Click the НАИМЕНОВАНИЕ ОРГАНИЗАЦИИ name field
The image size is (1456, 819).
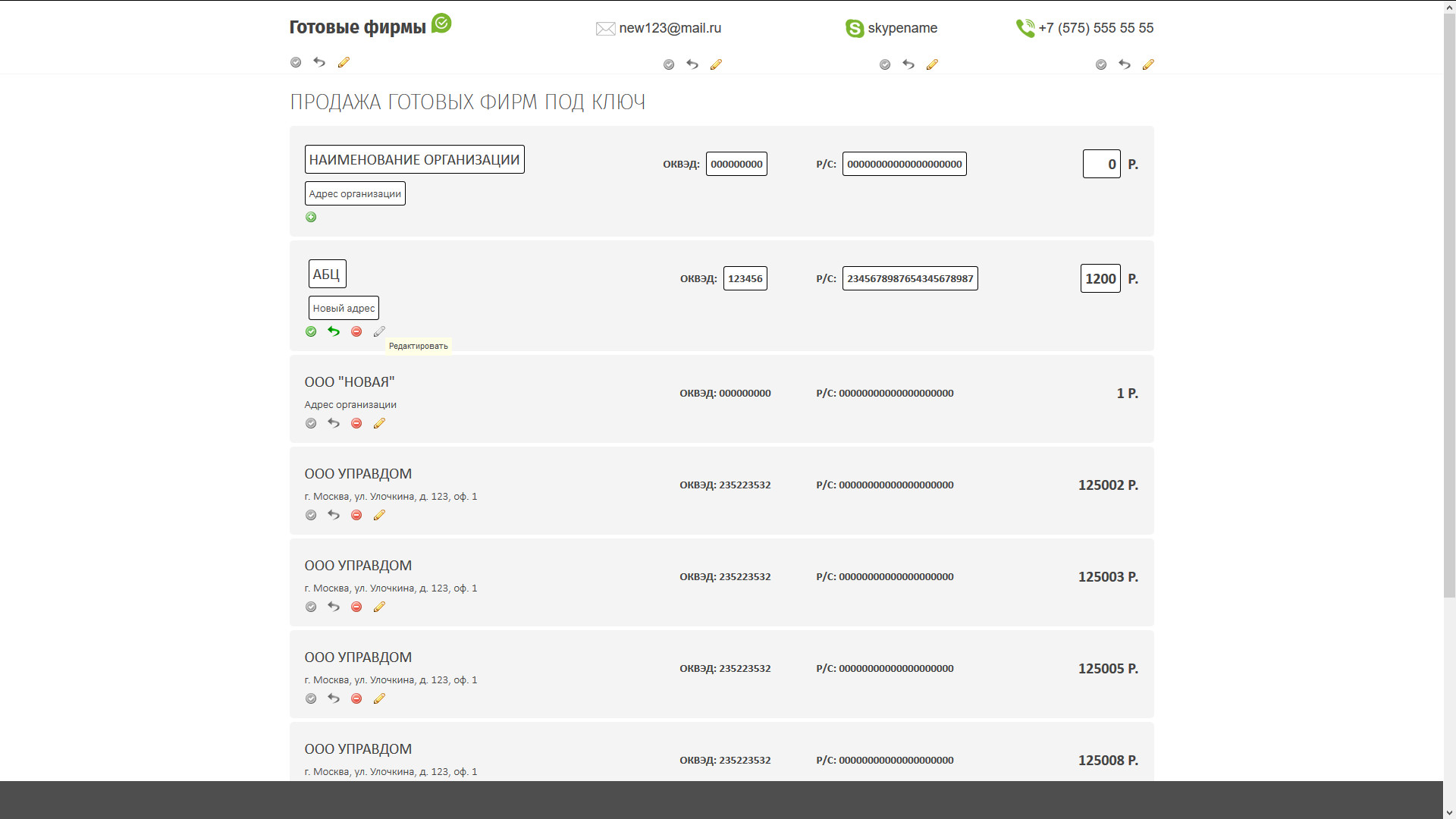pyautogui.click(x=414, y=159)
